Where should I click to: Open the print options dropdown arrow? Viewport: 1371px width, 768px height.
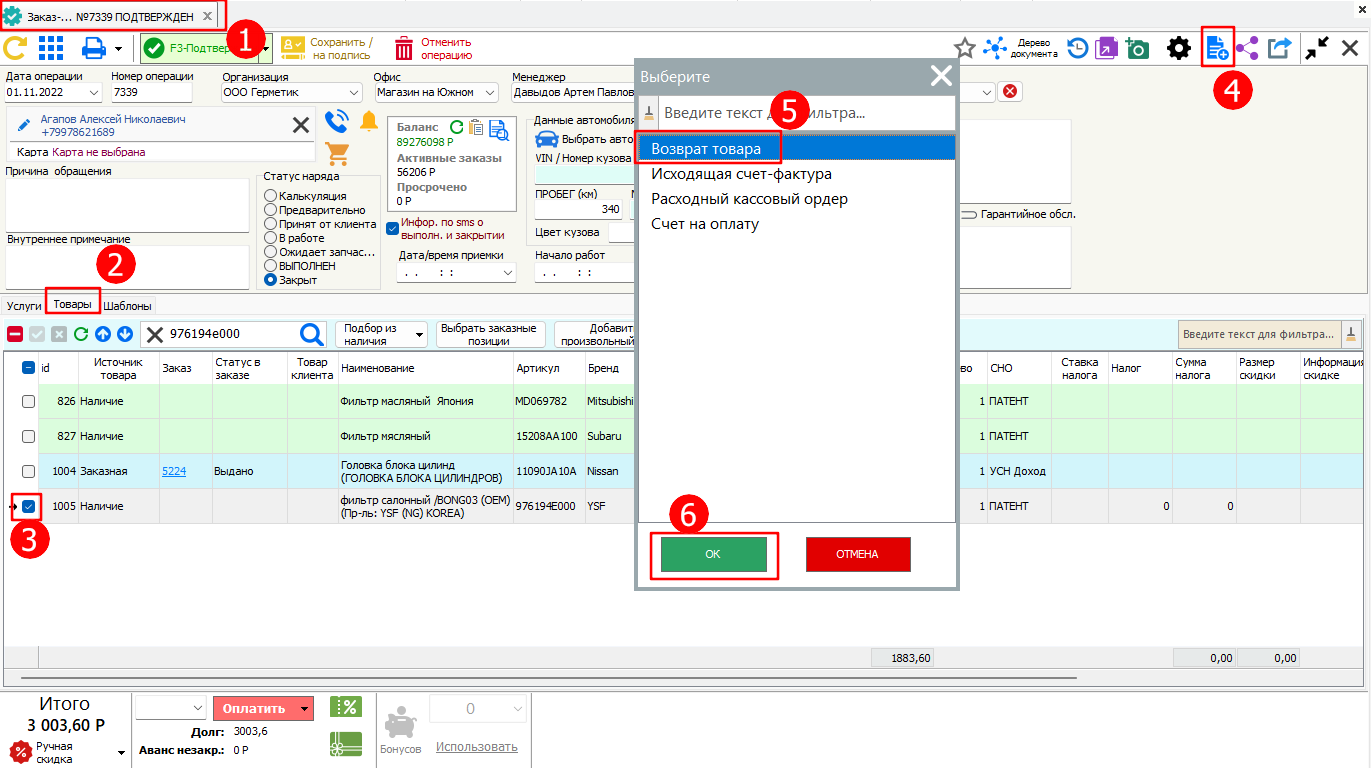[x=119, y=48]
